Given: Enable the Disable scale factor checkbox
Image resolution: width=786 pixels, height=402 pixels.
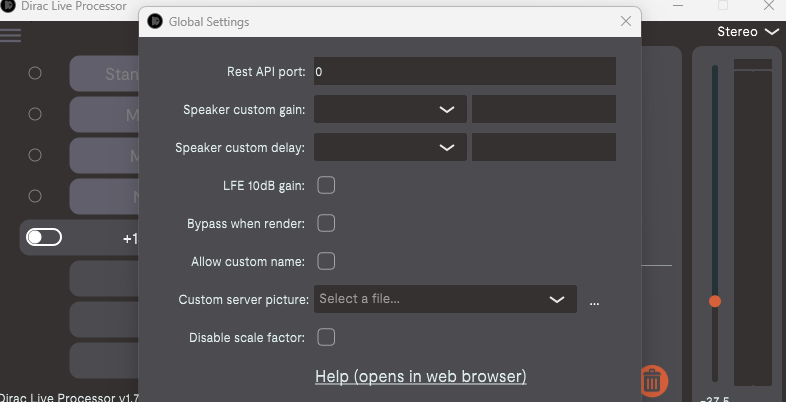Looking at the screenshot, I should coord(326,337).
